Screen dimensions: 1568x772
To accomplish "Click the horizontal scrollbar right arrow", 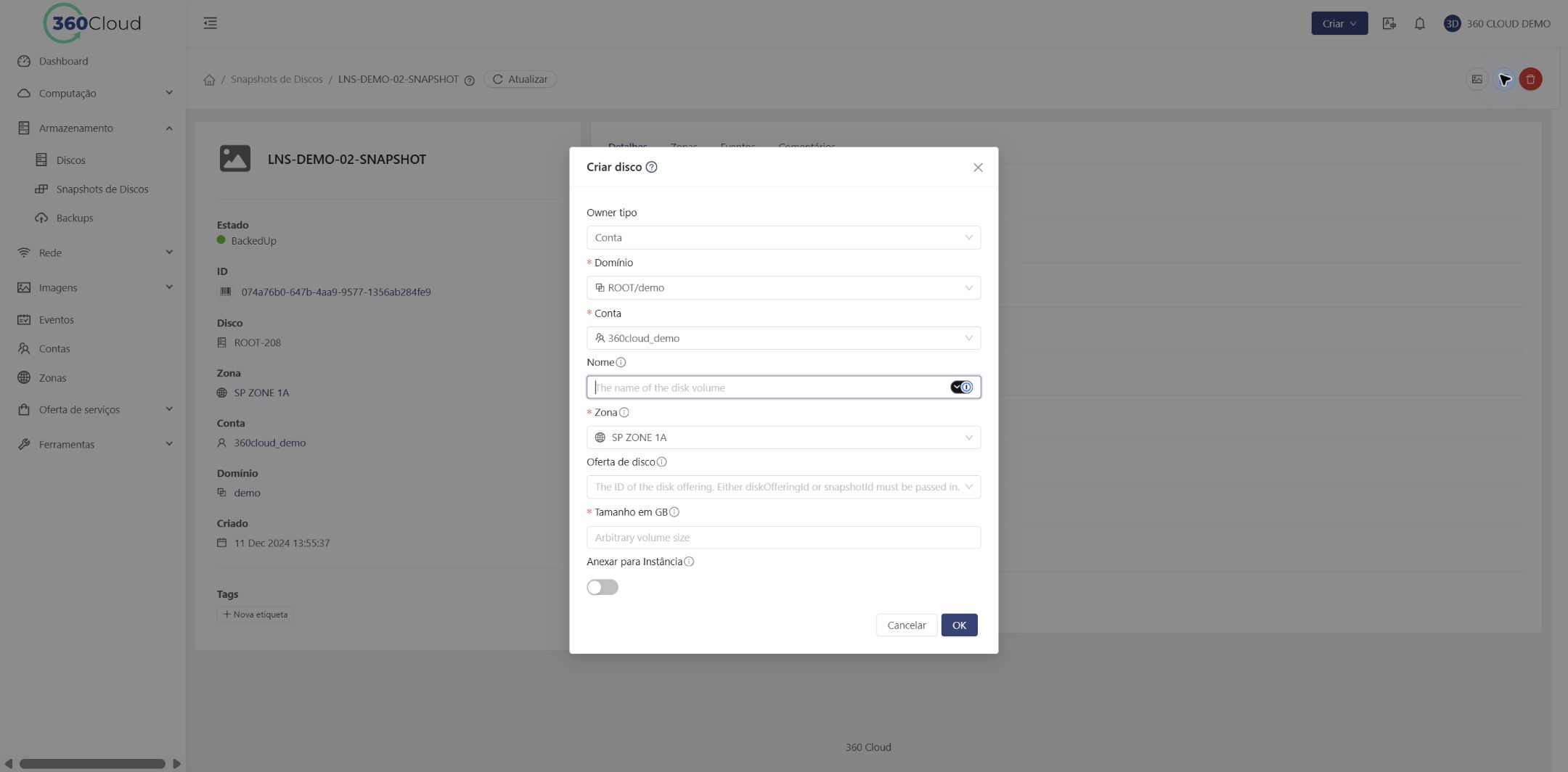I will (x=176, y=764).
